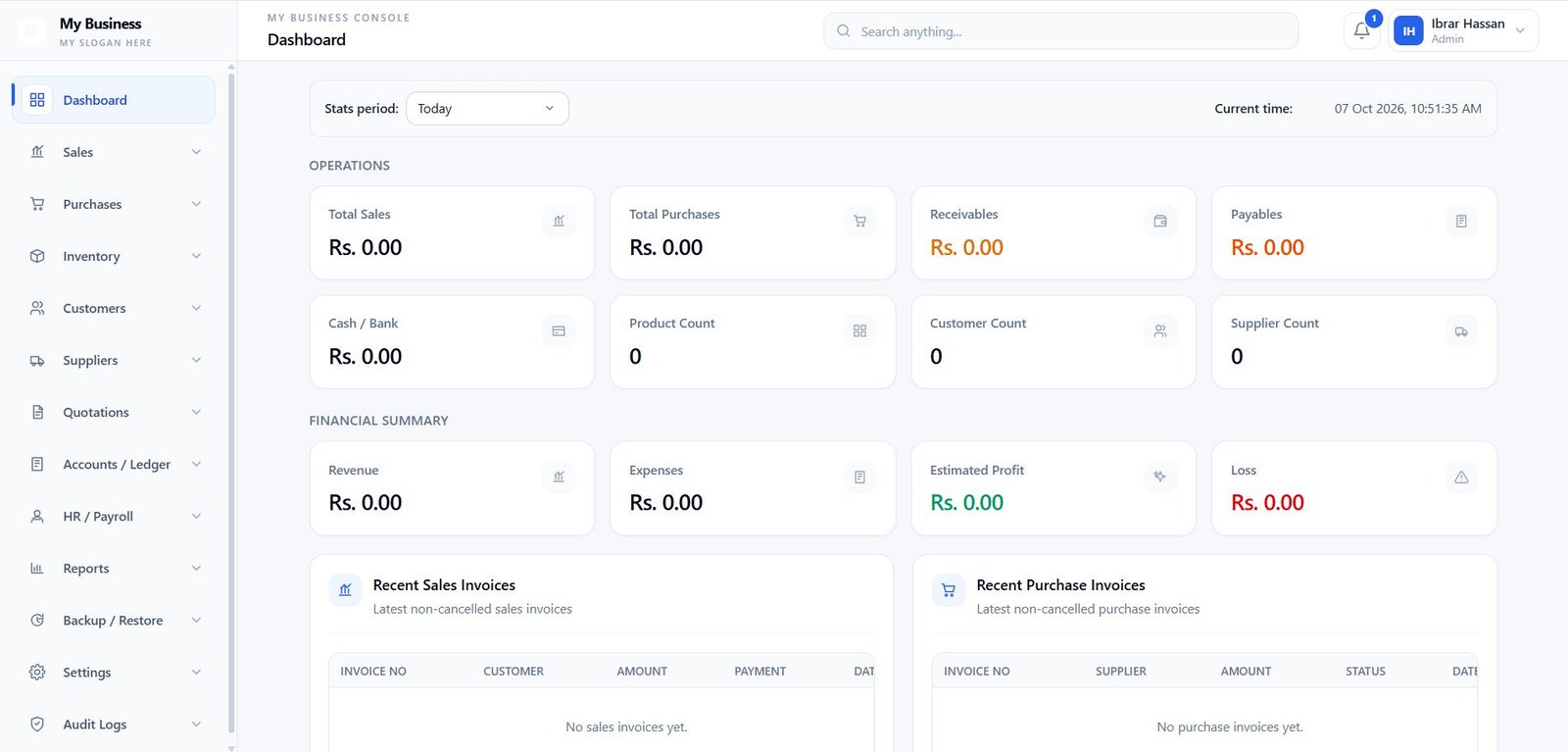Viewport: 1568px width, 752px height.
Task: Expand the Reports sidebar chevron
Action: pyautogui.click(x=196, y=568)
